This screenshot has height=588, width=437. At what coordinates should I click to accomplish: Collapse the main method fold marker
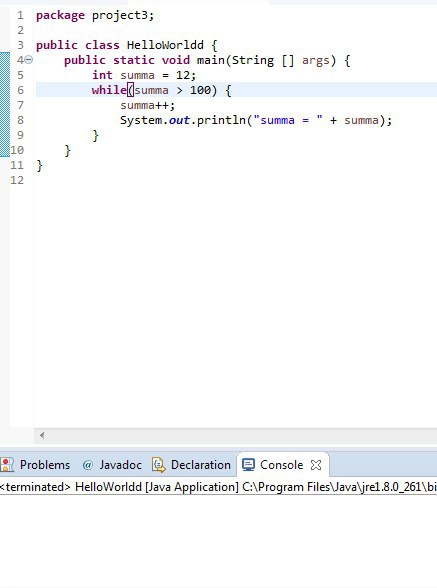pos(29,60)
